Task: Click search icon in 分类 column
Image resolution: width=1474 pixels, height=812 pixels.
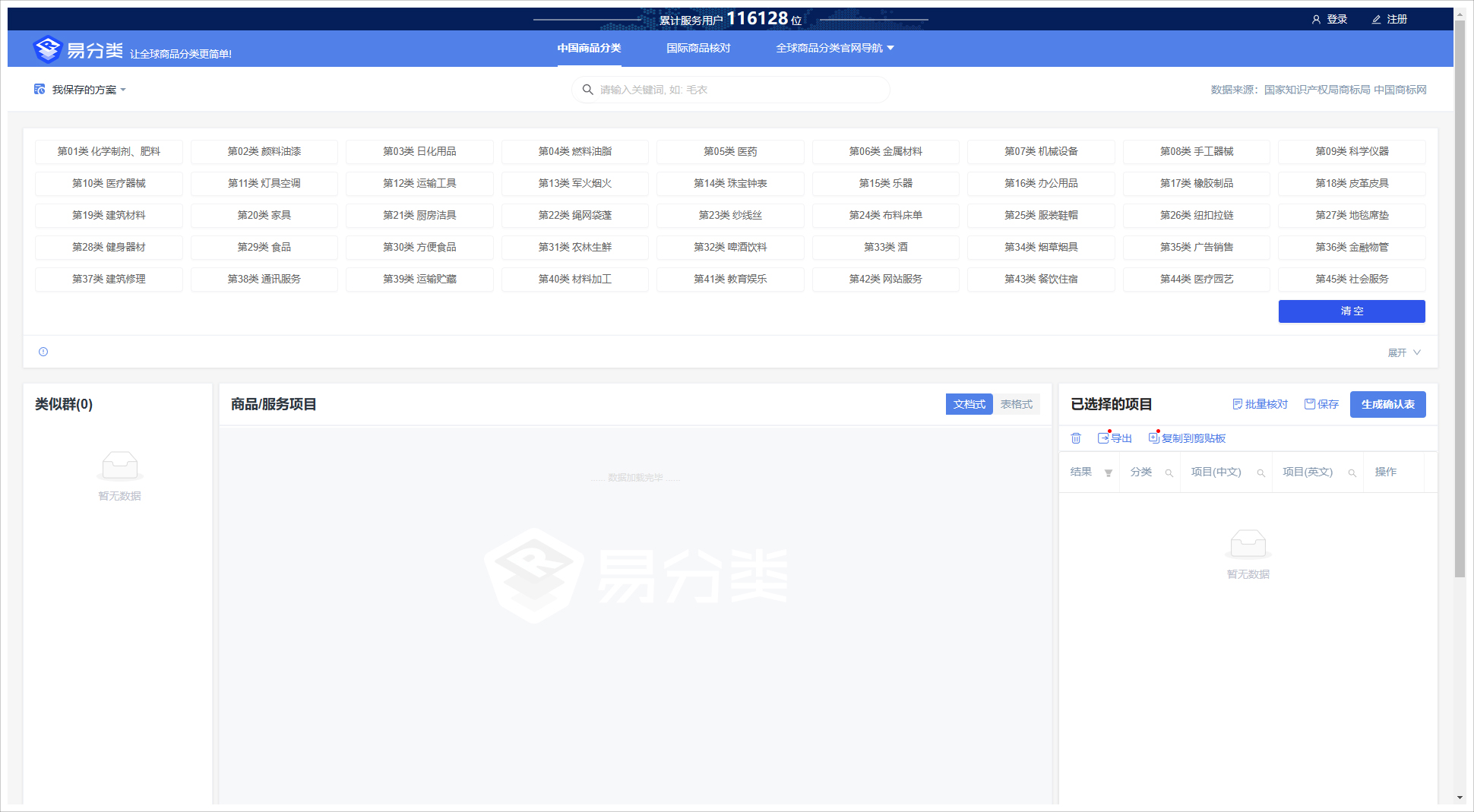Action: [1169, 473]
